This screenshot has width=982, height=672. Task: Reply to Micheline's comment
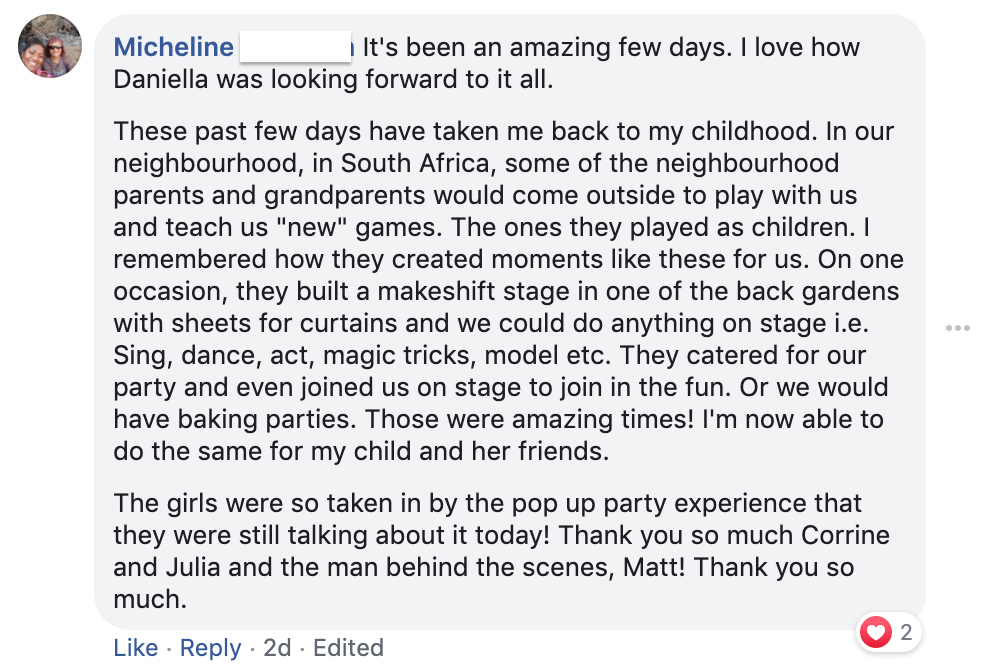click(x=212, y=648)
